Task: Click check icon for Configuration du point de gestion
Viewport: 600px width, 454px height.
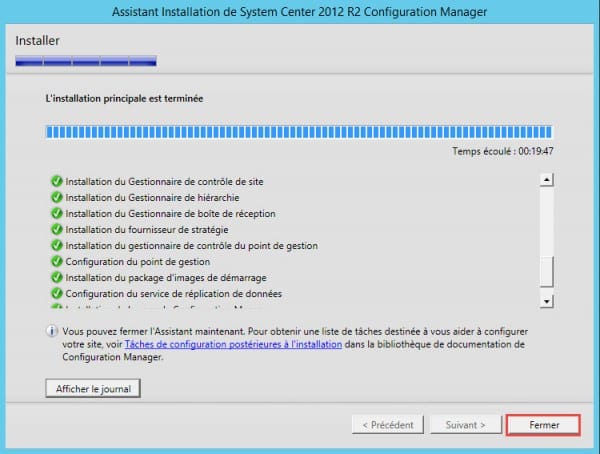Action: coord(57,261)
